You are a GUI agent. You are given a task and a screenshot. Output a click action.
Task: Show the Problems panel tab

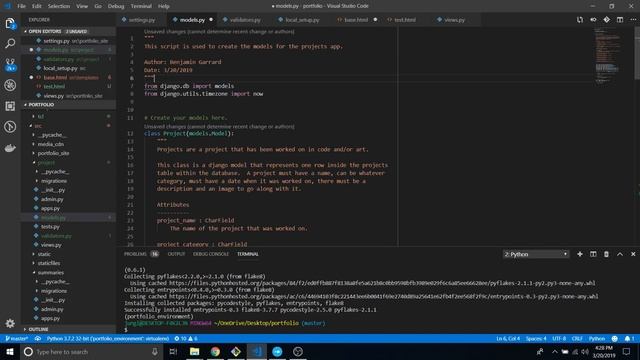[141, 254]
